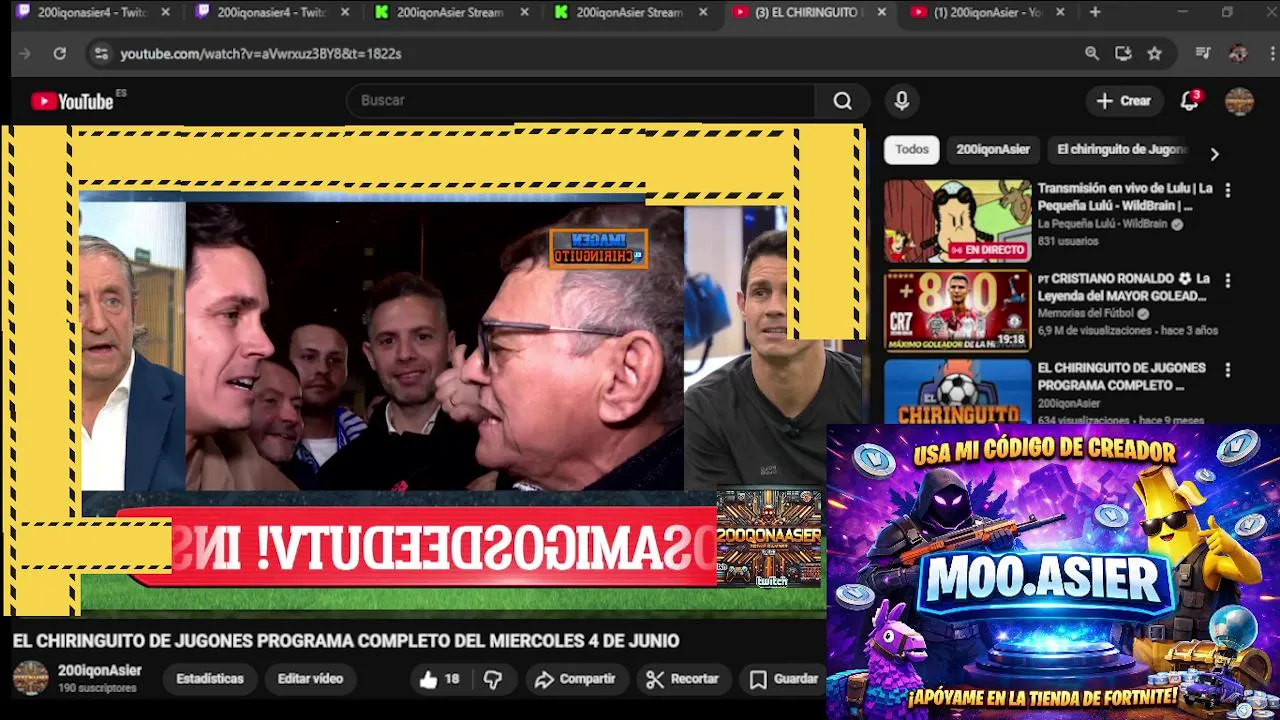Open the 200iqonAsier channel name link

[100, 671]
